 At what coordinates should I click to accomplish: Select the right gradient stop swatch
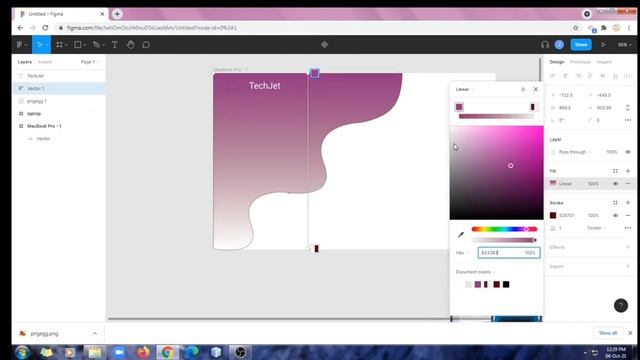[533, 107]
